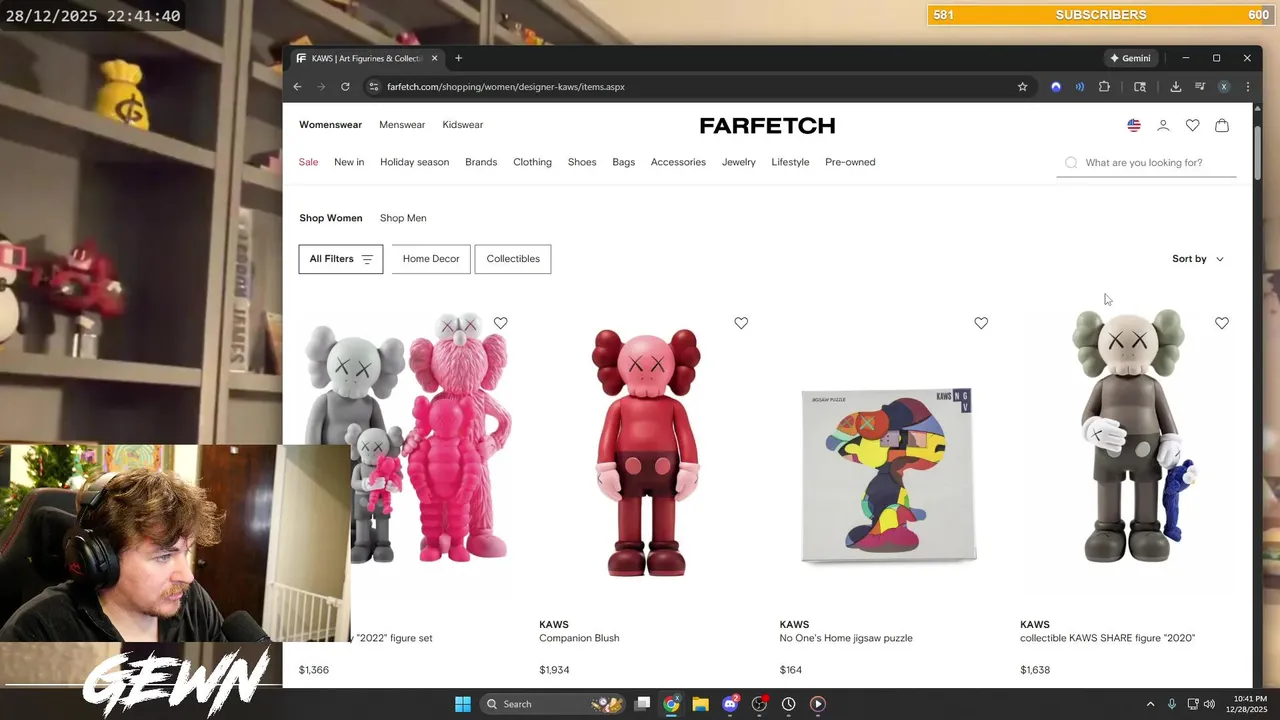
Task: Add the 2022 figure set to wishlist
Action: 501,323
